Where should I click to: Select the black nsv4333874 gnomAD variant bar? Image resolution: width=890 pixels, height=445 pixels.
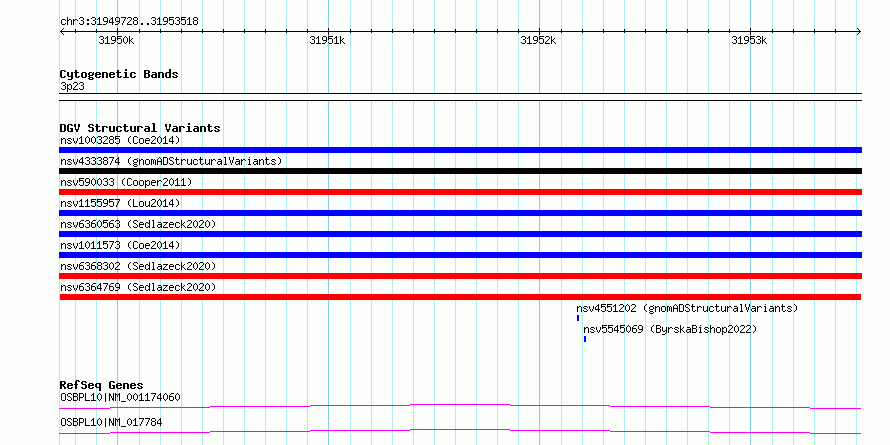tap(460, 171)
